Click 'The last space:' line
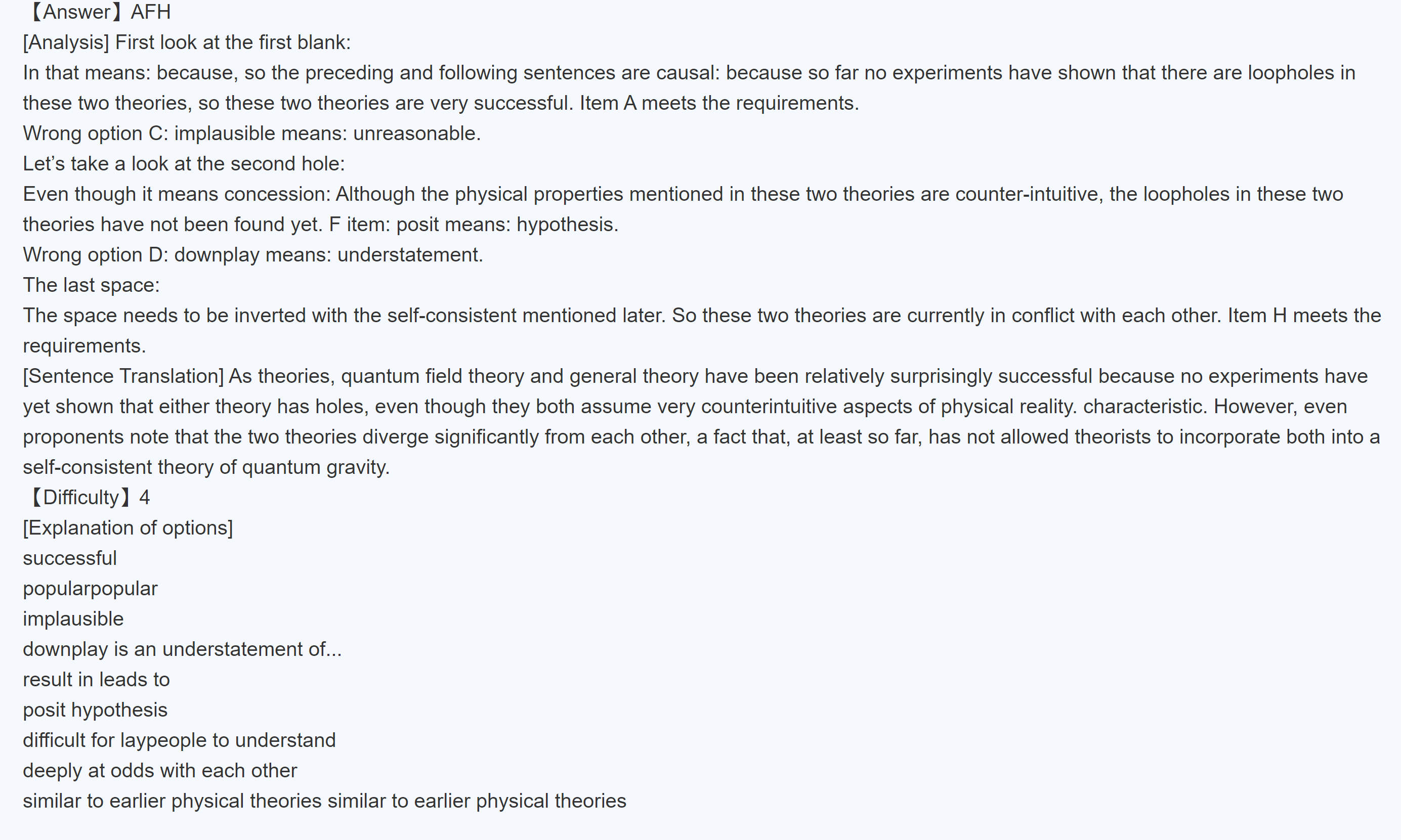Viewport: 1401px width, 840px height. [x=91, y=285]
